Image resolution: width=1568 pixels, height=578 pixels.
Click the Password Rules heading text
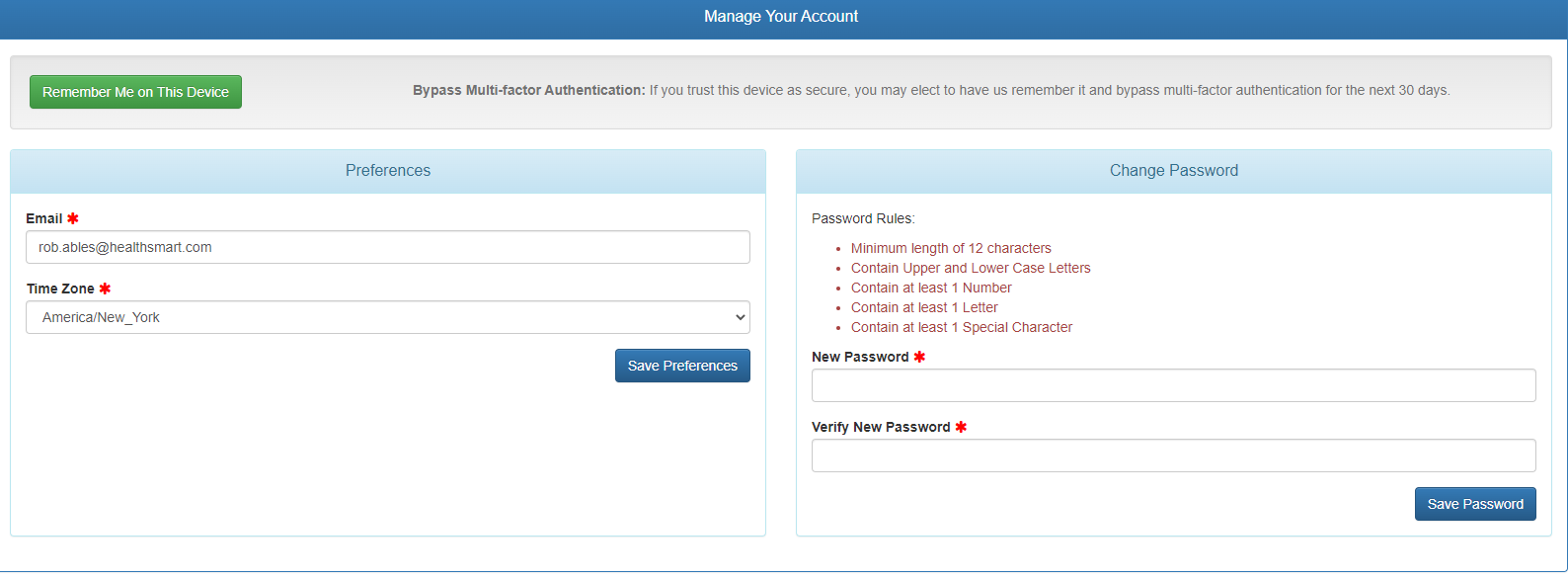coord(863,218)
